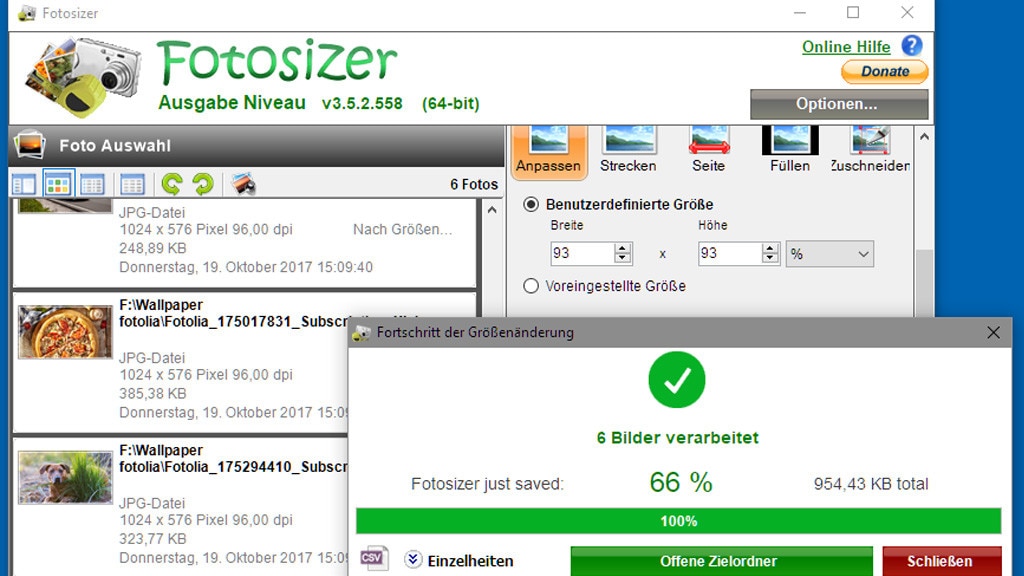Click the 6 Fotos counter text
Image resolution: width=1024 pixels, height=576 pixels.
(473, 184)
